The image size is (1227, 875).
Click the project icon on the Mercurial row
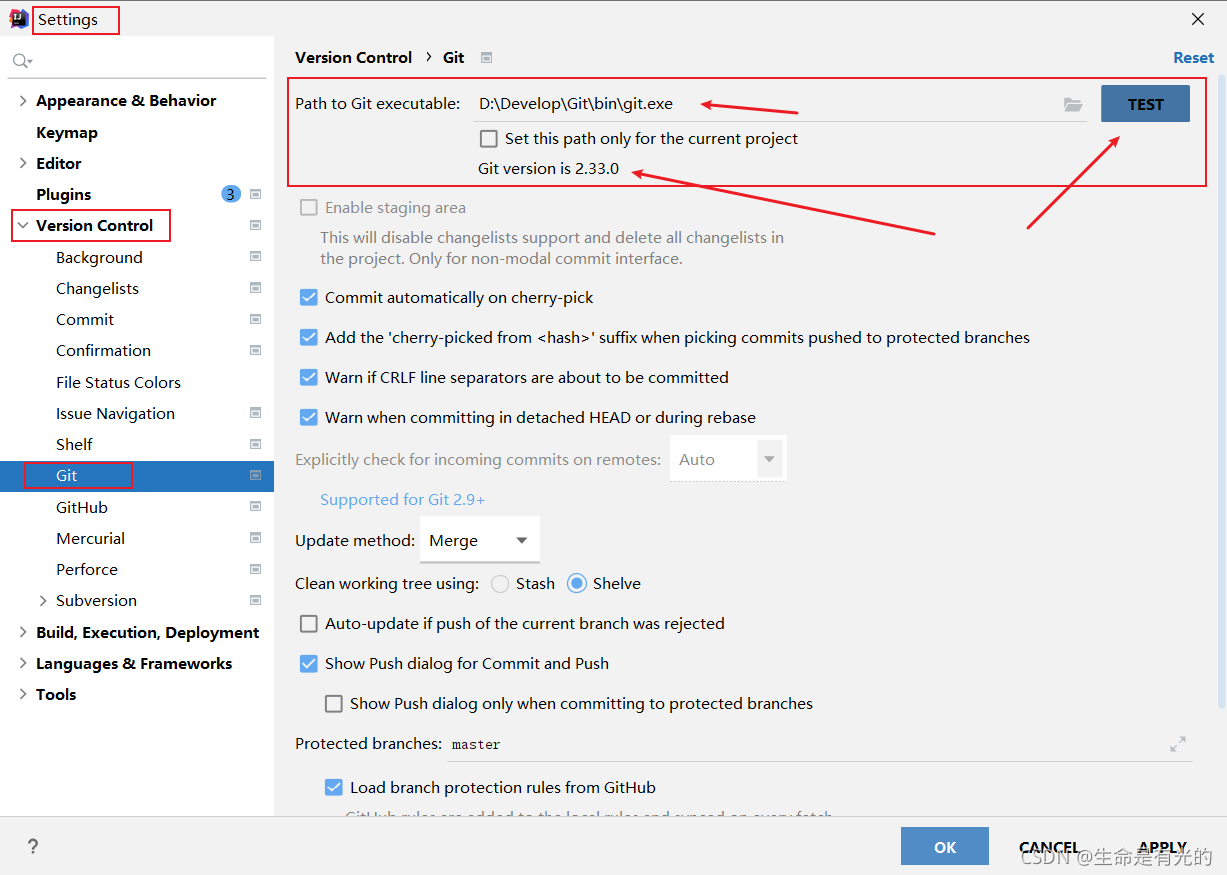[256, 538]
